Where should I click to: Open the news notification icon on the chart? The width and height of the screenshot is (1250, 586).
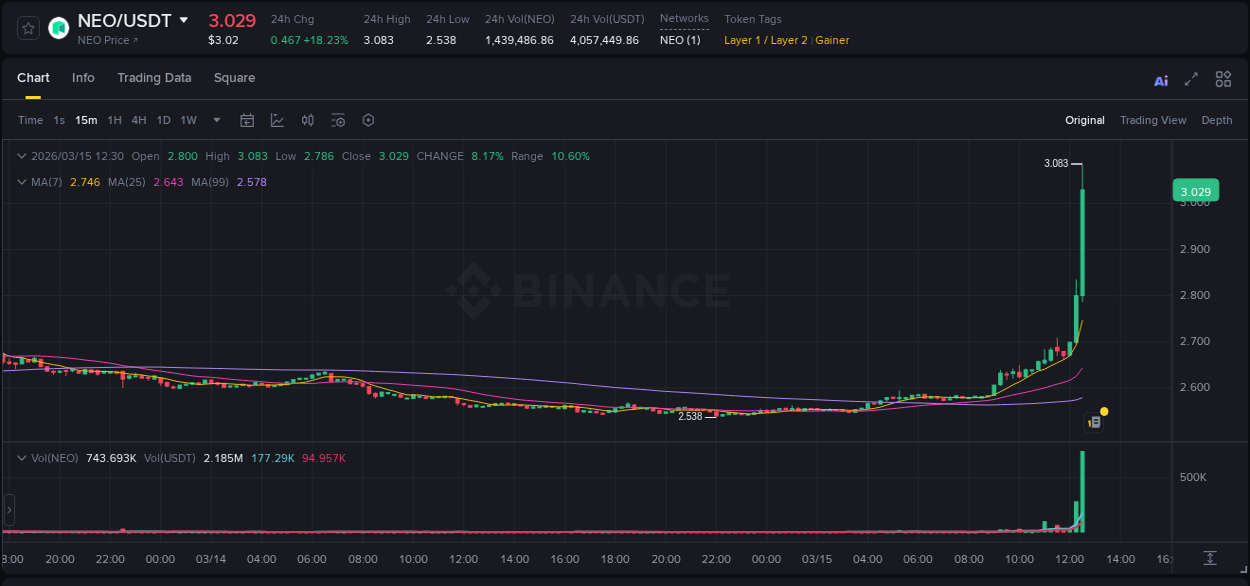click(x=1094, y=420)
